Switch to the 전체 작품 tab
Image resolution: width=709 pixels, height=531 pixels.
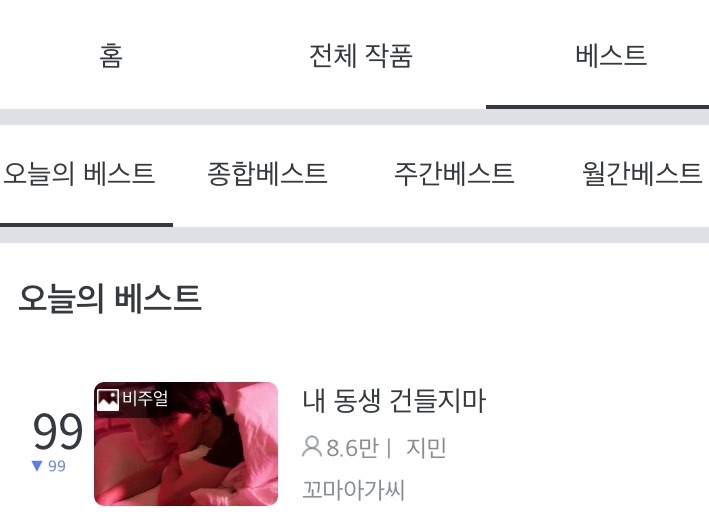pyautogui.click(x=360, y=56)
